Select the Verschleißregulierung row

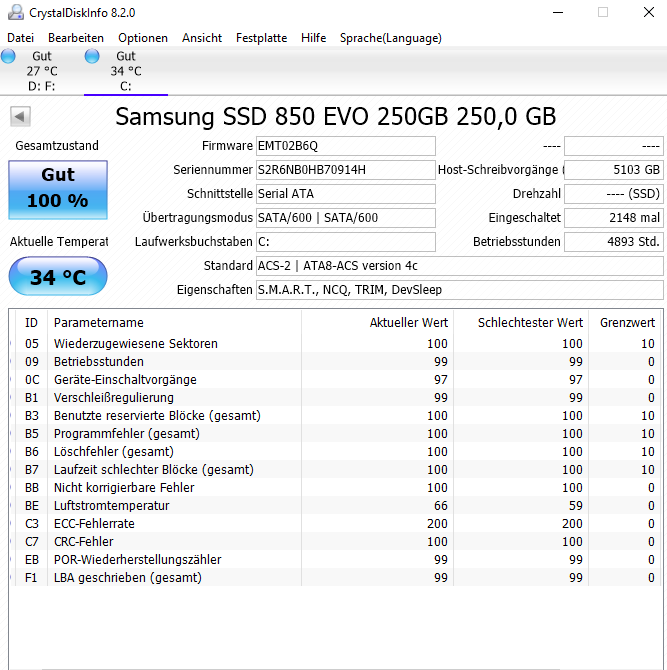point(336,397)
